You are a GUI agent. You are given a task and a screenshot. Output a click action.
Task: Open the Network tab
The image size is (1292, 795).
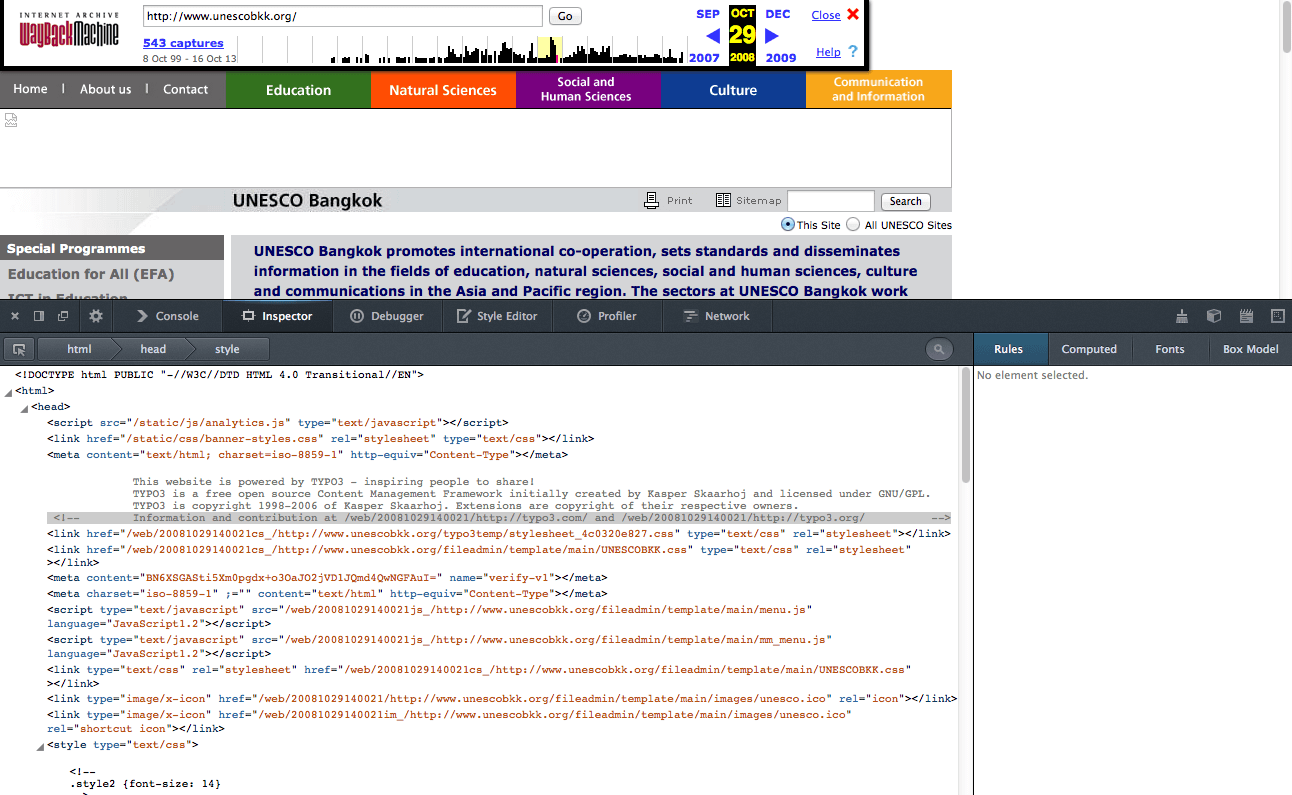715,316
